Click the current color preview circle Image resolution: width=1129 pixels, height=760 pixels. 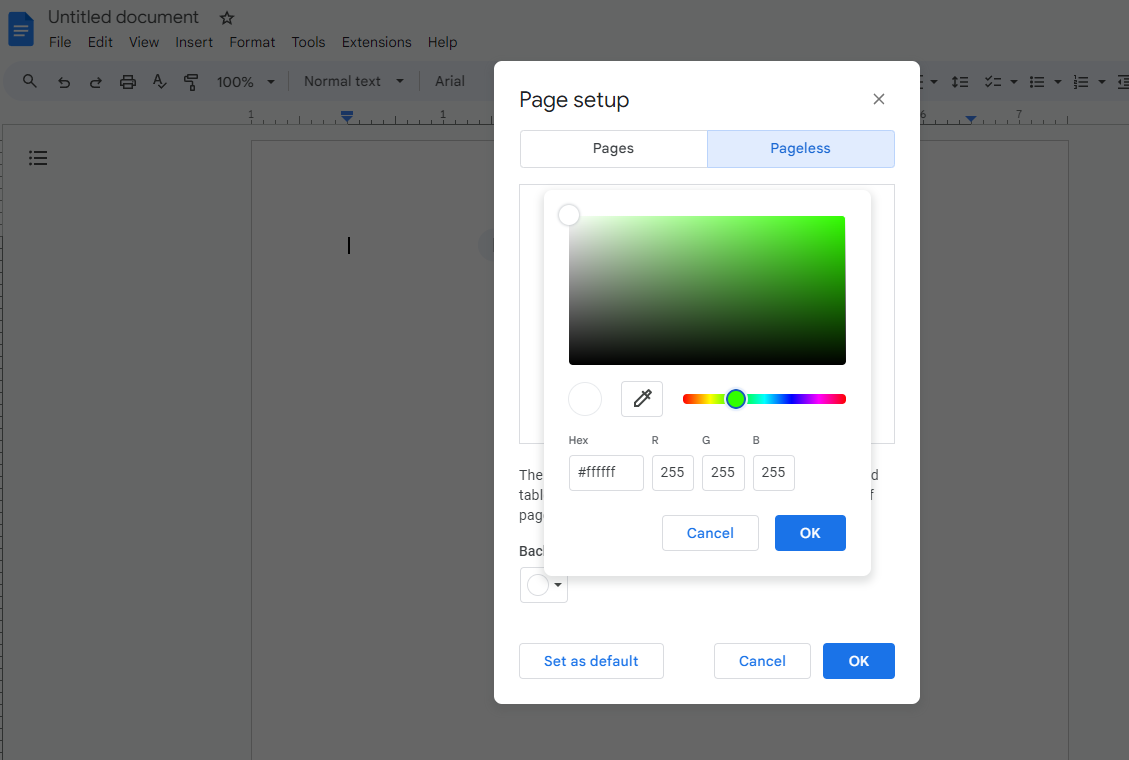click(585, 399)
